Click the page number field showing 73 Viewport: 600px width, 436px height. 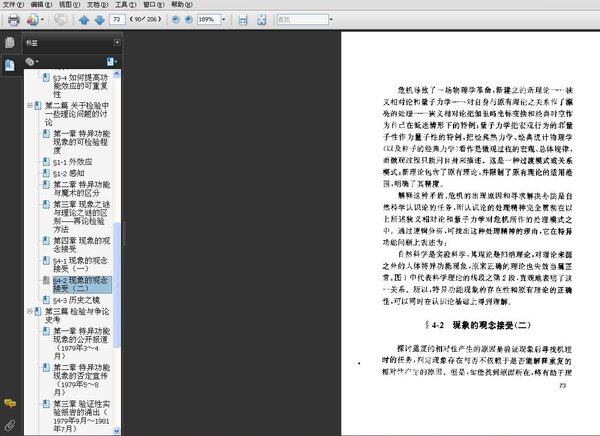[117, 19]
